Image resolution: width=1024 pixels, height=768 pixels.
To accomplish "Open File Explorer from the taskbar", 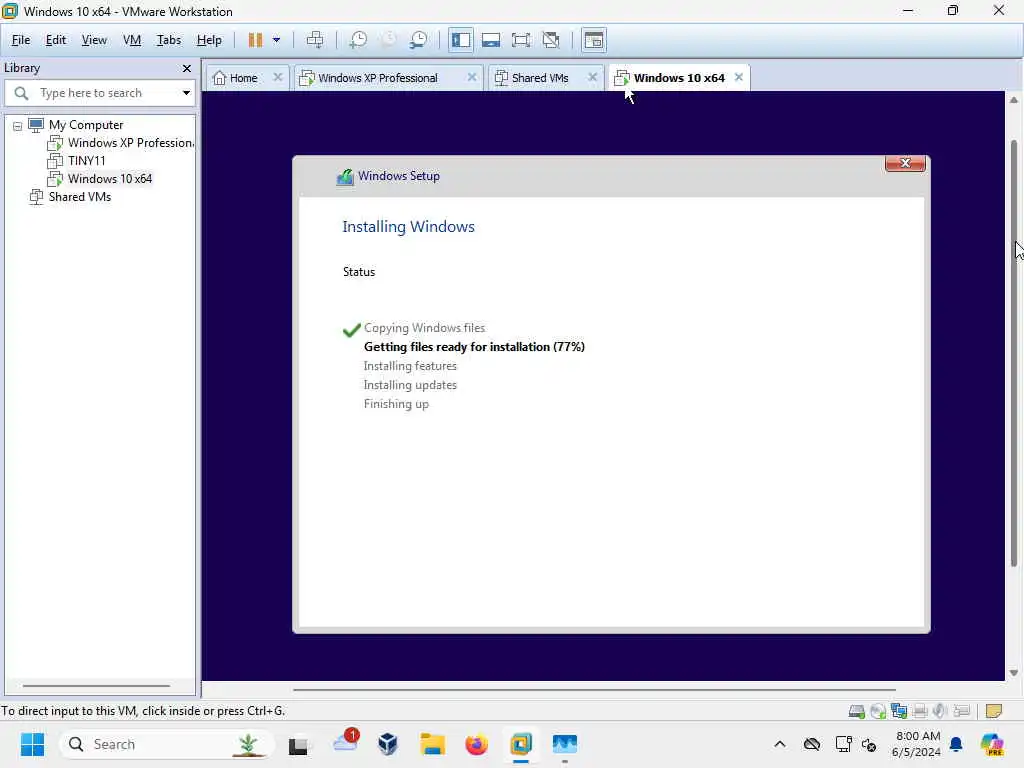I will (432, 744).
